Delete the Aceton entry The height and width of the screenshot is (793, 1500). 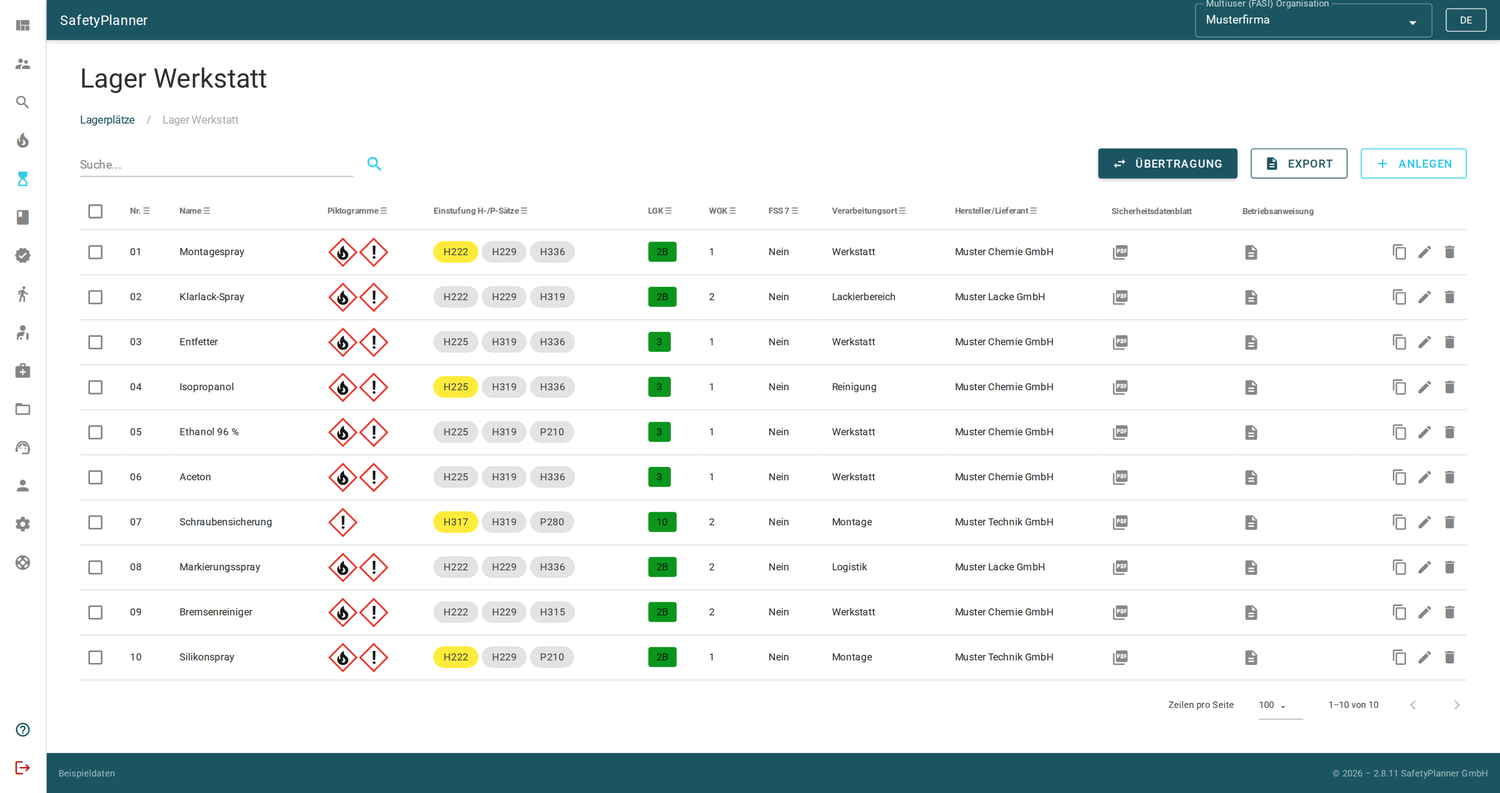point(1450,477)
